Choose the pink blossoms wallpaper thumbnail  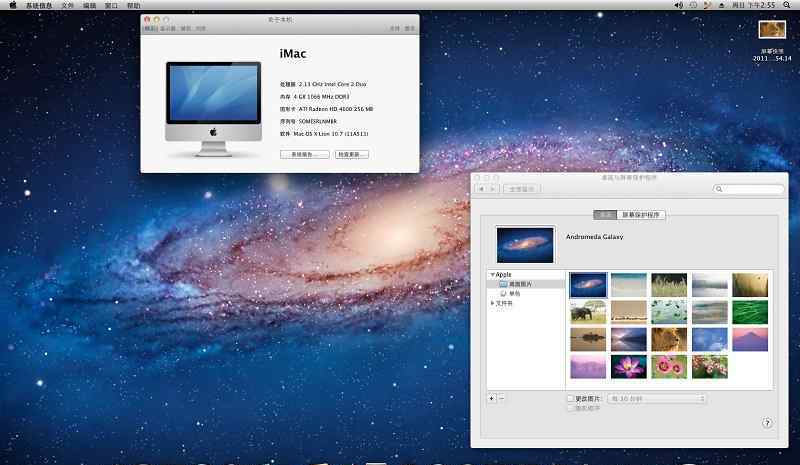[x=710, y=367]
